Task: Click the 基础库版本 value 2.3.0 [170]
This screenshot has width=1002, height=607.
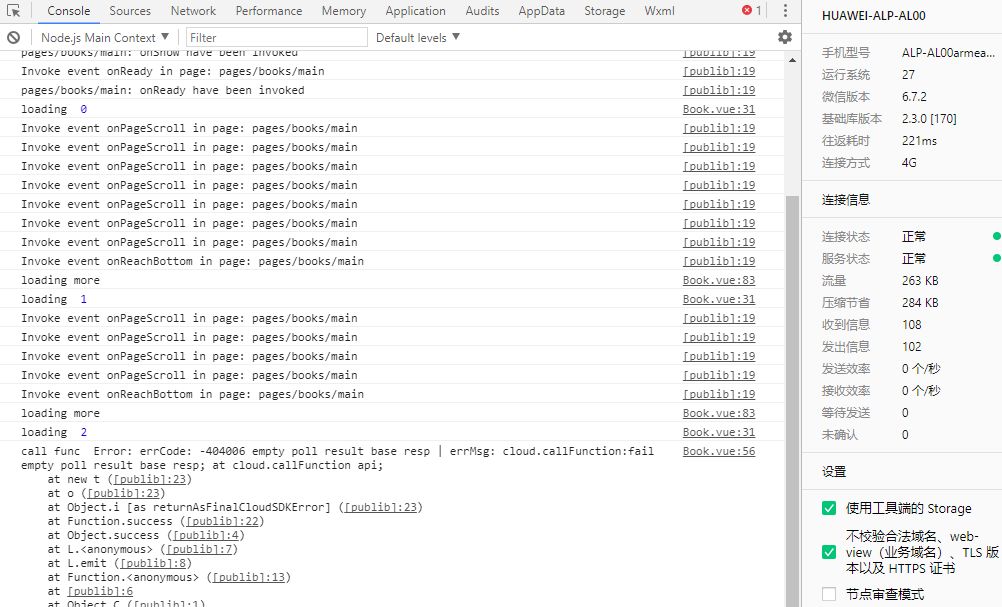Action: (929, 119)
